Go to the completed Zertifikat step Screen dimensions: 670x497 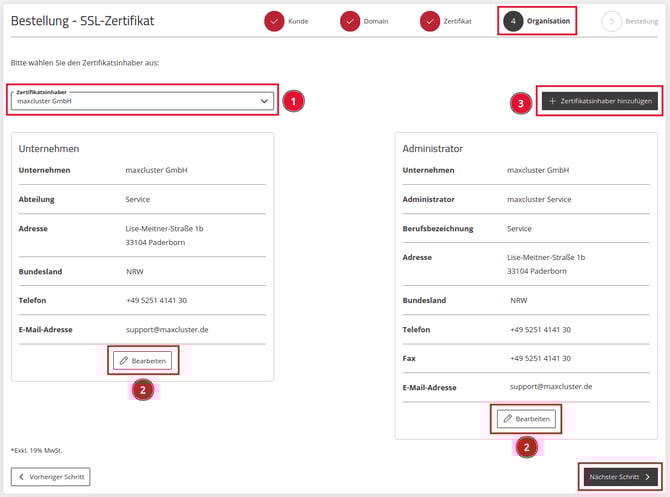430,21
